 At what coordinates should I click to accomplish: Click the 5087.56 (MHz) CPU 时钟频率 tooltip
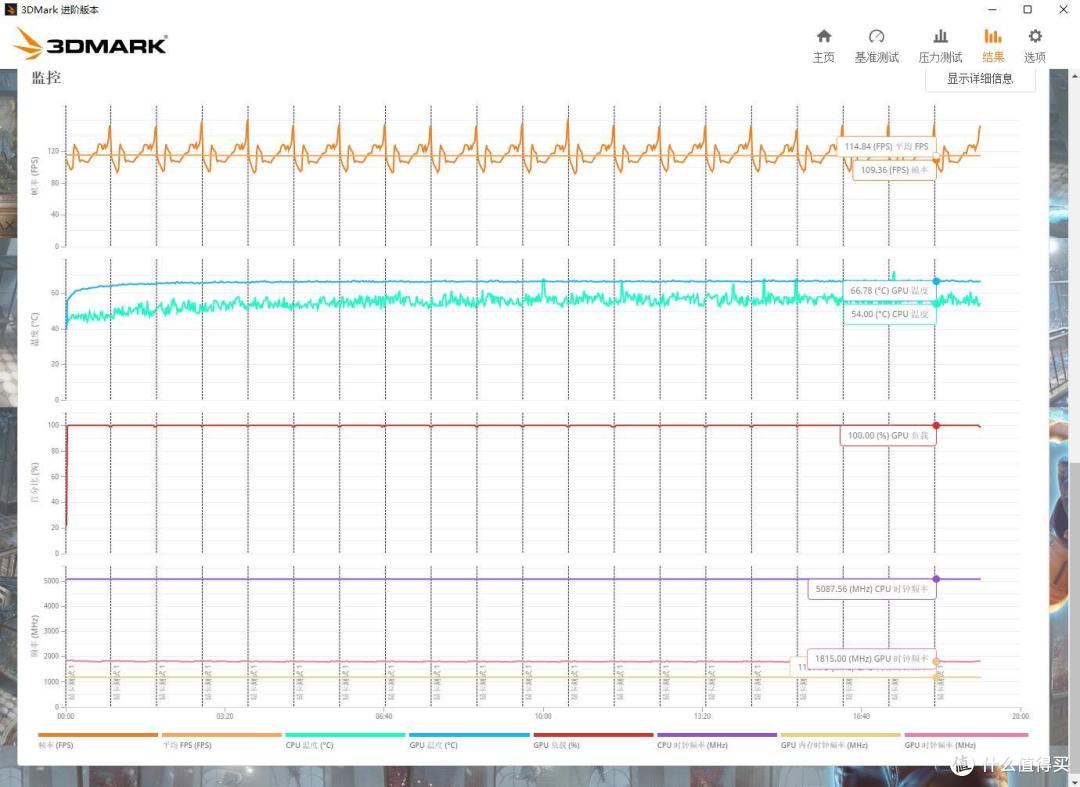coord(871,589)
